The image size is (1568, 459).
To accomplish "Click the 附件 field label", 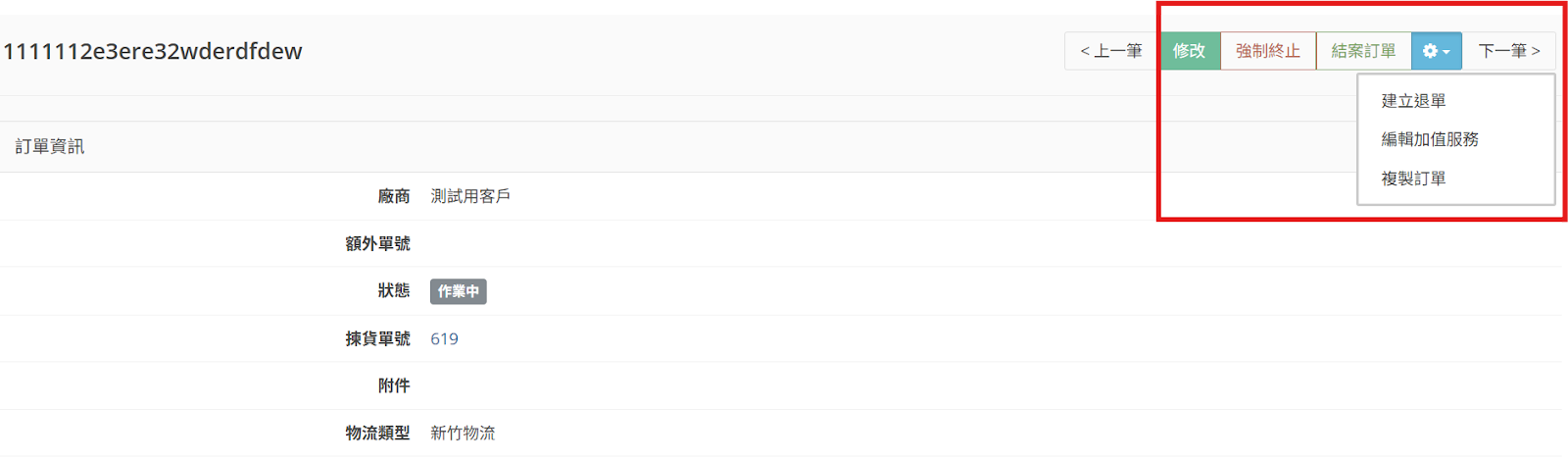I will [x=394, y=385].
